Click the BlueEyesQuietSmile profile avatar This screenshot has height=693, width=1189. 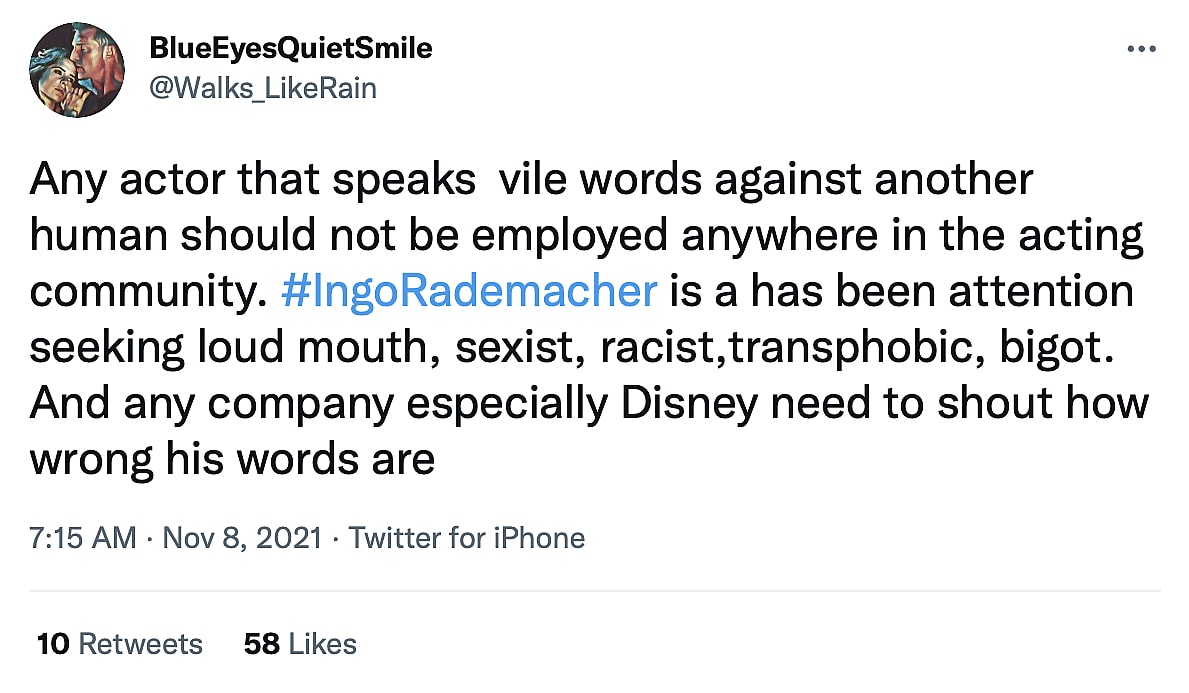78,70
